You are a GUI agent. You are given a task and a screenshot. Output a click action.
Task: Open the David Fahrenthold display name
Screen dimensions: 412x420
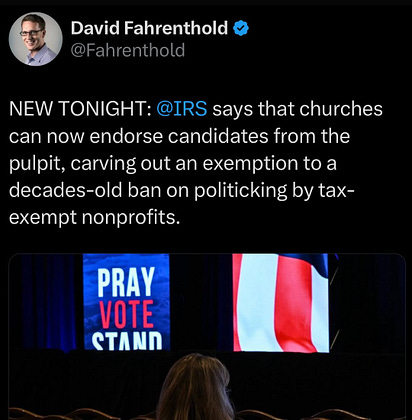[149, 28]
